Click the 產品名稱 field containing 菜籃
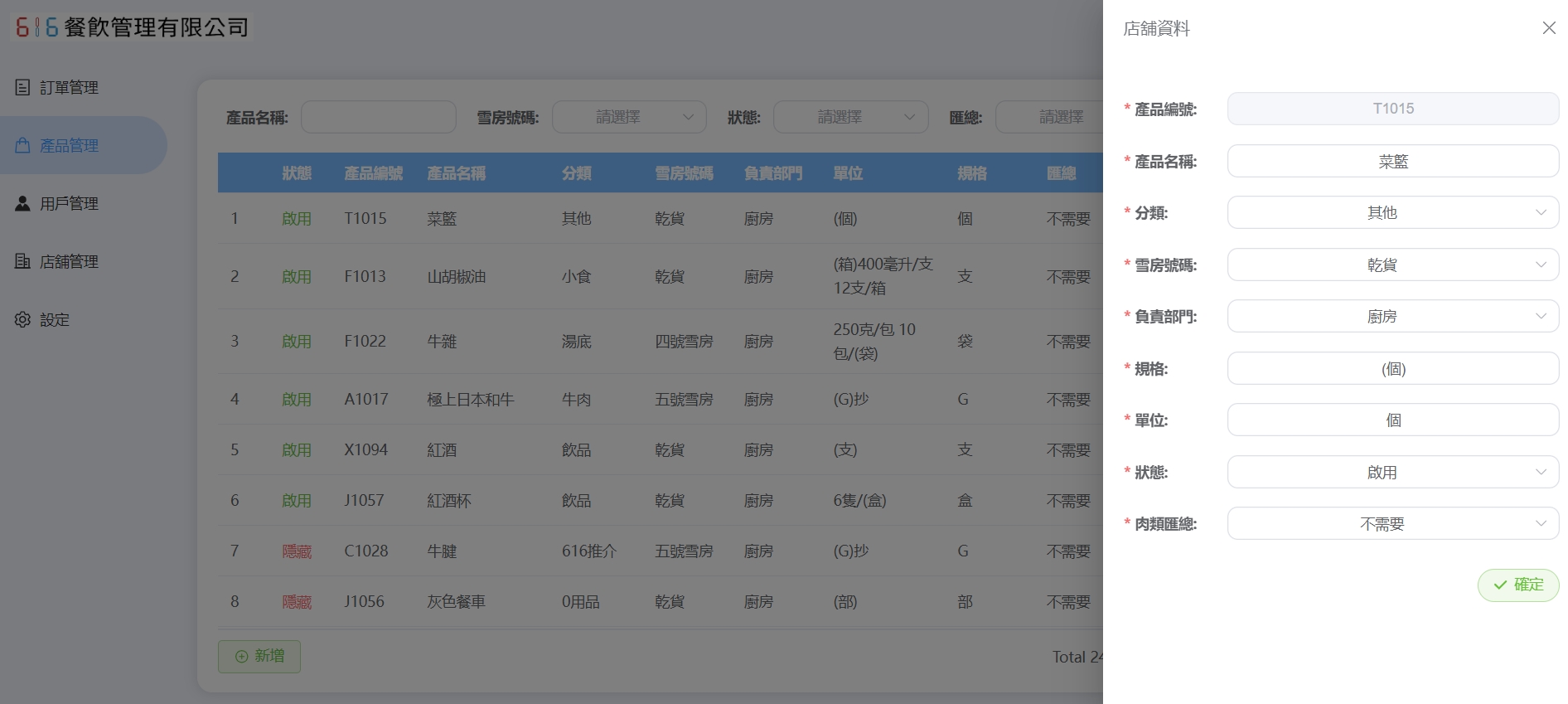Viewport: 1568px width, 704px height. [x=1392, y=162]
